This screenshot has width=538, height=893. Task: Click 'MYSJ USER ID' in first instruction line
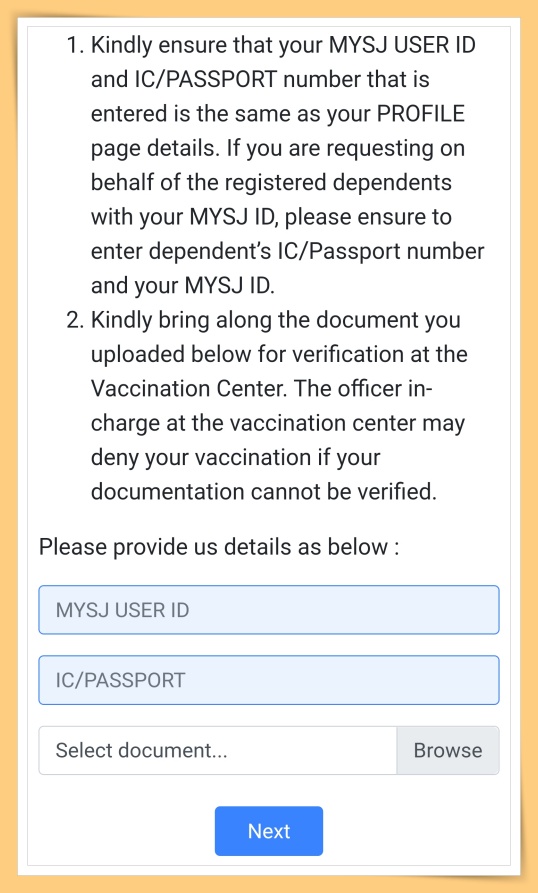coord(402,44)
